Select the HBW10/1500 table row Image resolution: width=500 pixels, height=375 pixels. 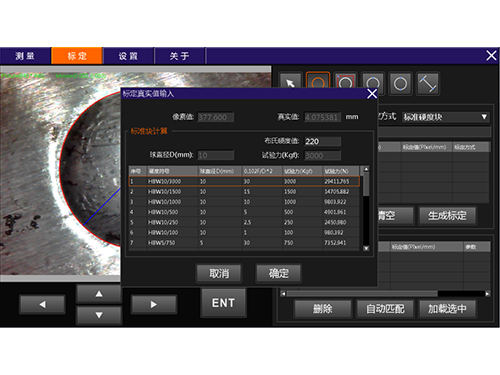coord(244,192)
